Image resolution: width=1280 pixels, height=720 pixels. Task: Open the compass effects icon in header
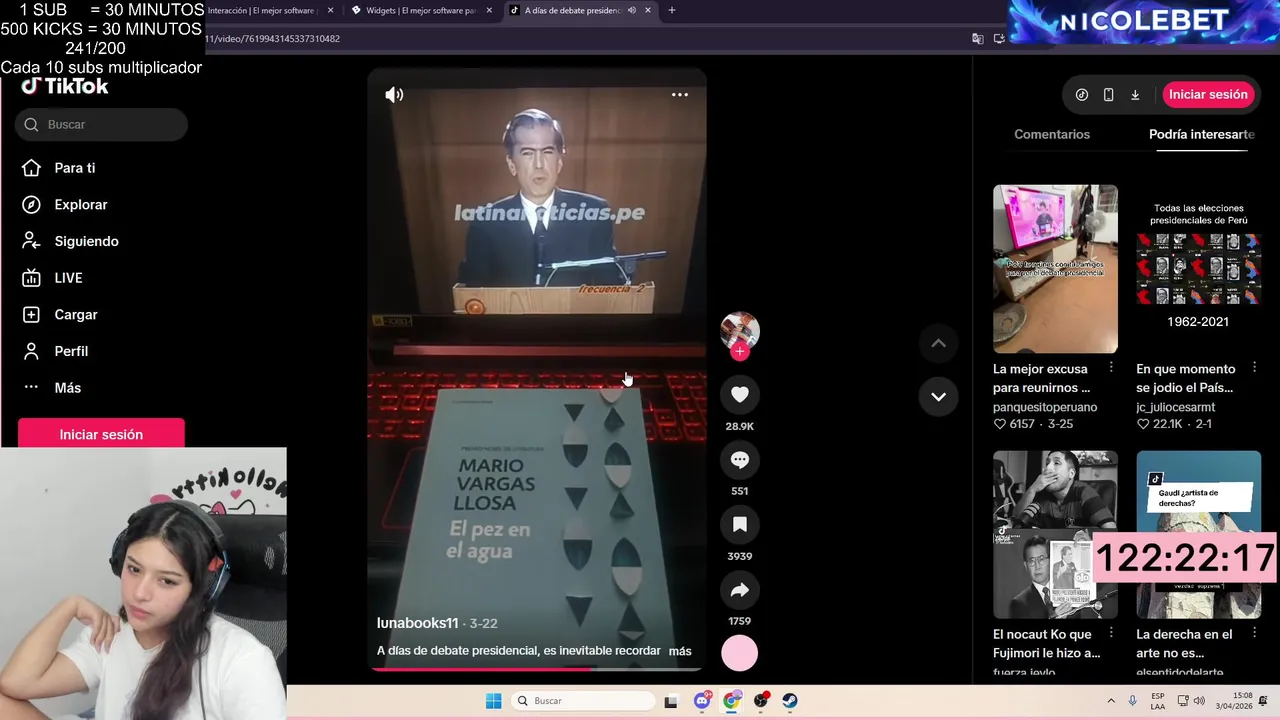[1082, 95]
